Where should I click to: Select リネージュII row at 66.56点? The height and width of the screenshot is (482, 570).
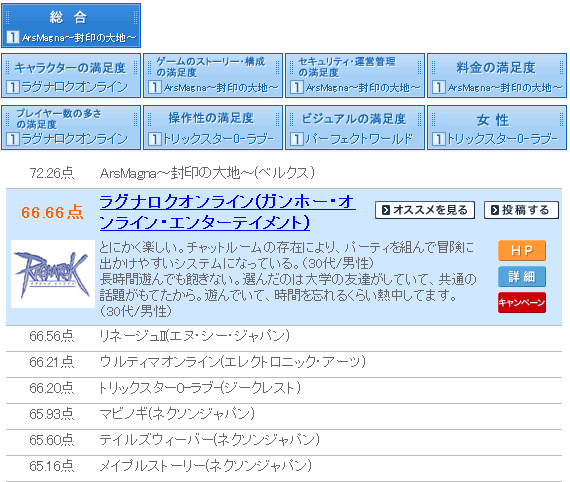click(x=284, y=336)
